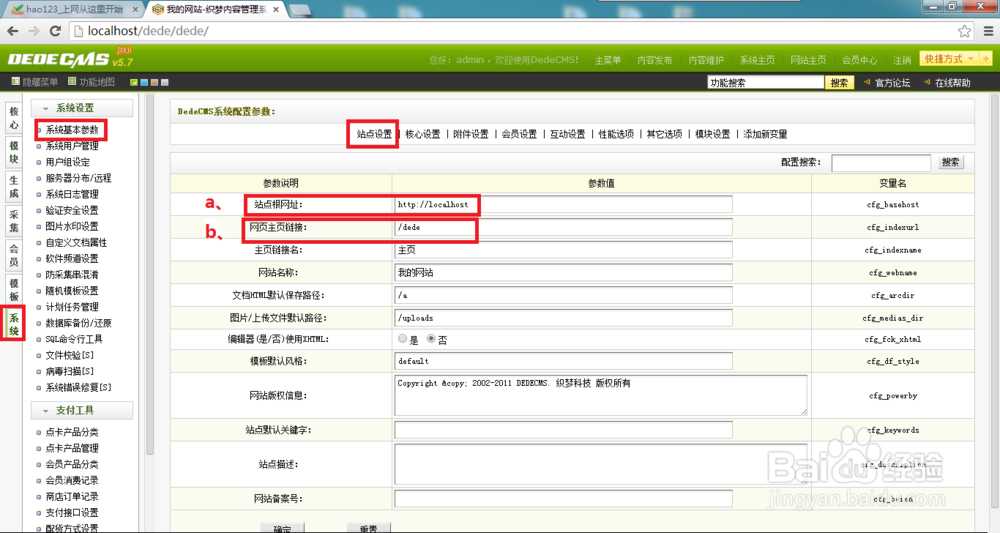
Task: Click the 搜索 button beside 功能搜索
Action: [x=839, y=82]
